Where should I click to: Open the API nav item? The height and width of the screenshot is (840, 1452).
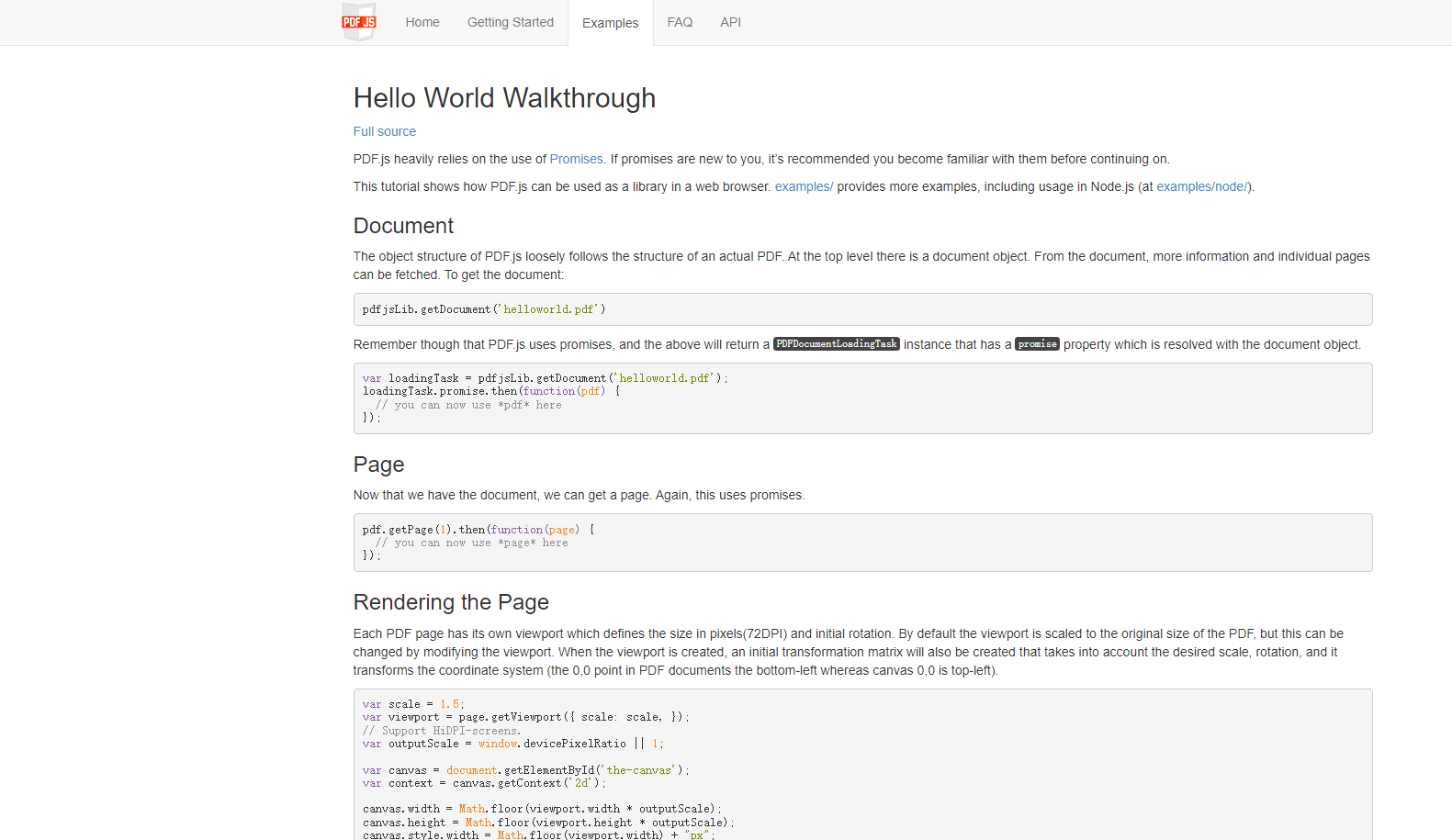(x=730, y=22)
